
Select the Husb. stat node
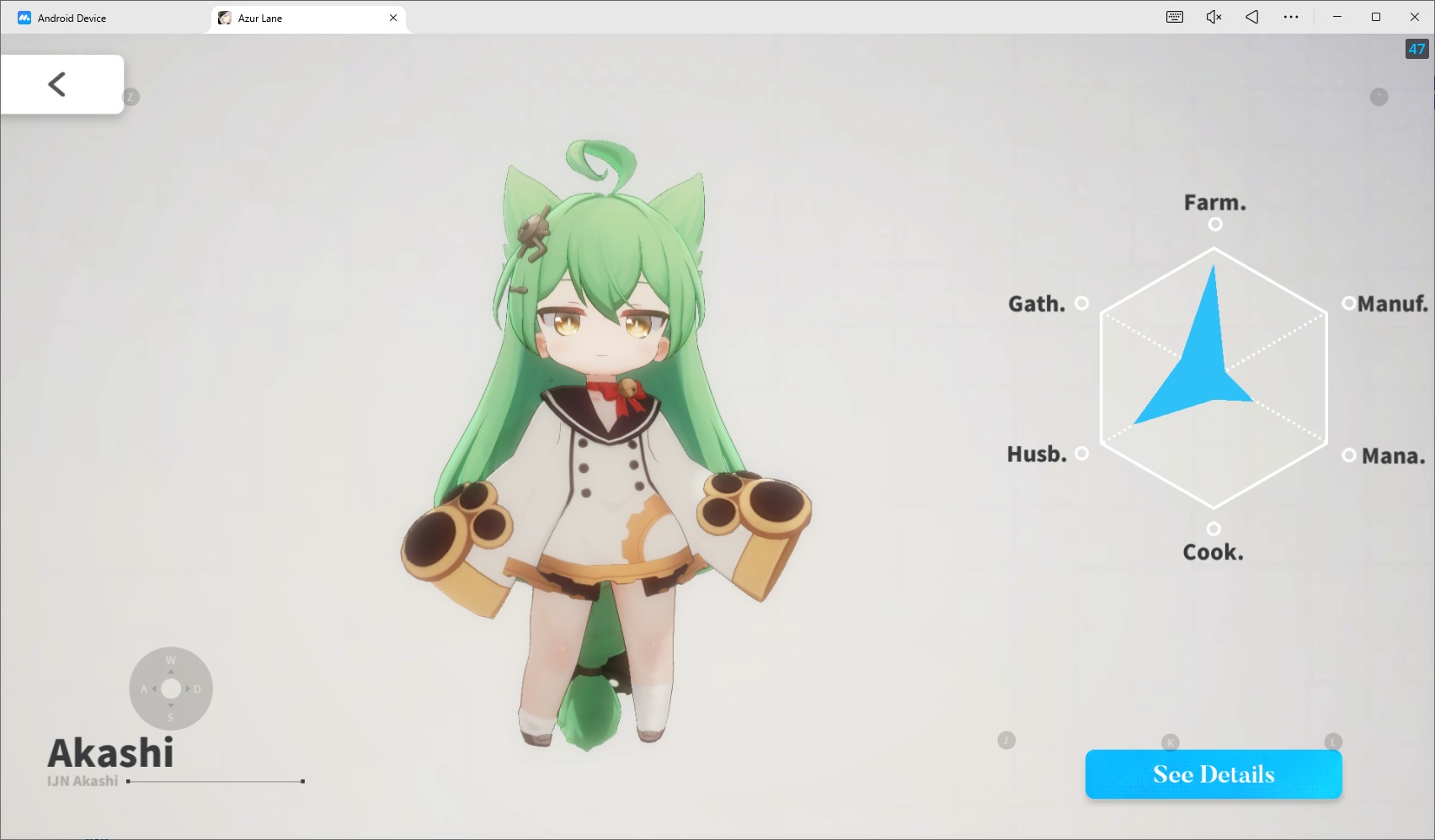1082,454
